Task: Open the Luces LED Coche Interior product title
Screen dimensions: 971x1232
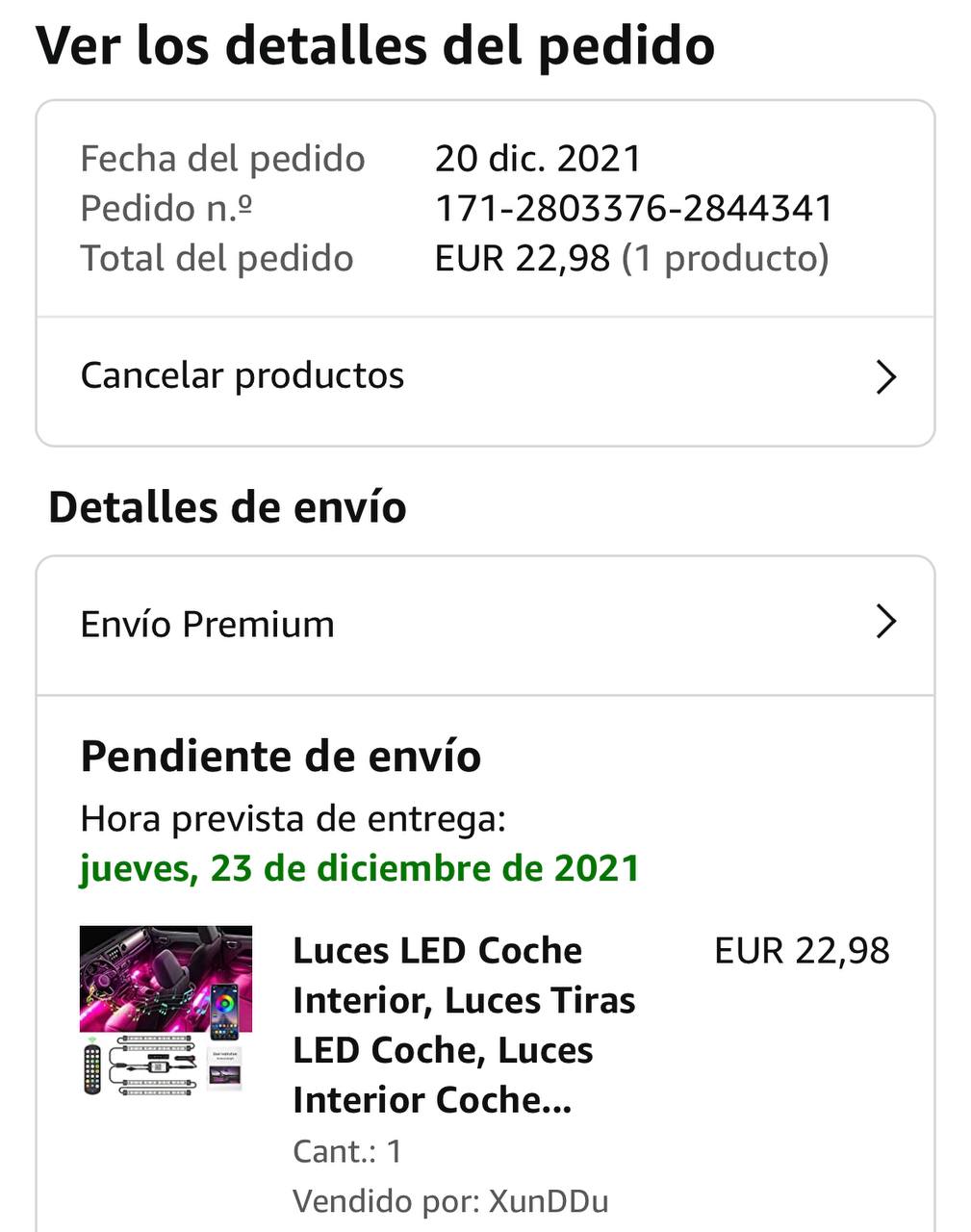Action: click(x=464, y=1025)
